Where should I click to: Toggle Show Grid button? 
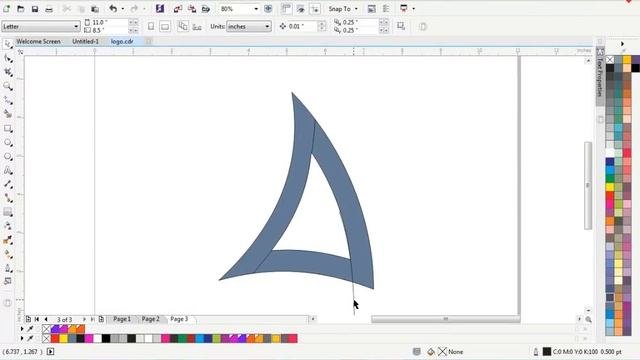click(301, 9)
